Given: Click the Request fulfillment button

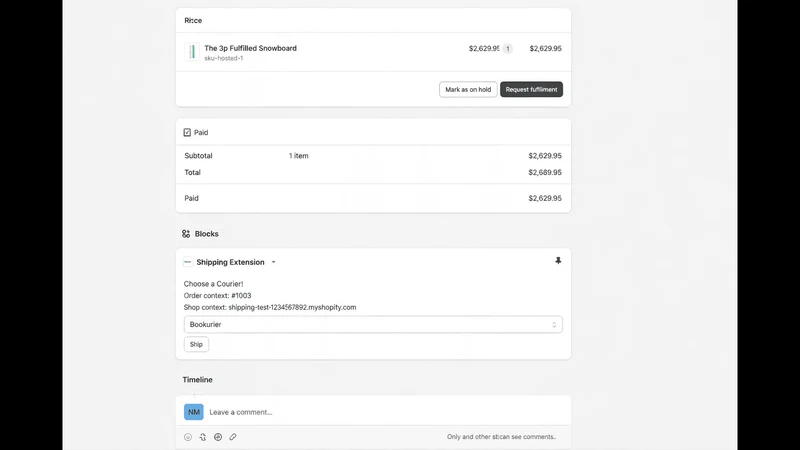Looking at the screenshot, I should [531, 89].
